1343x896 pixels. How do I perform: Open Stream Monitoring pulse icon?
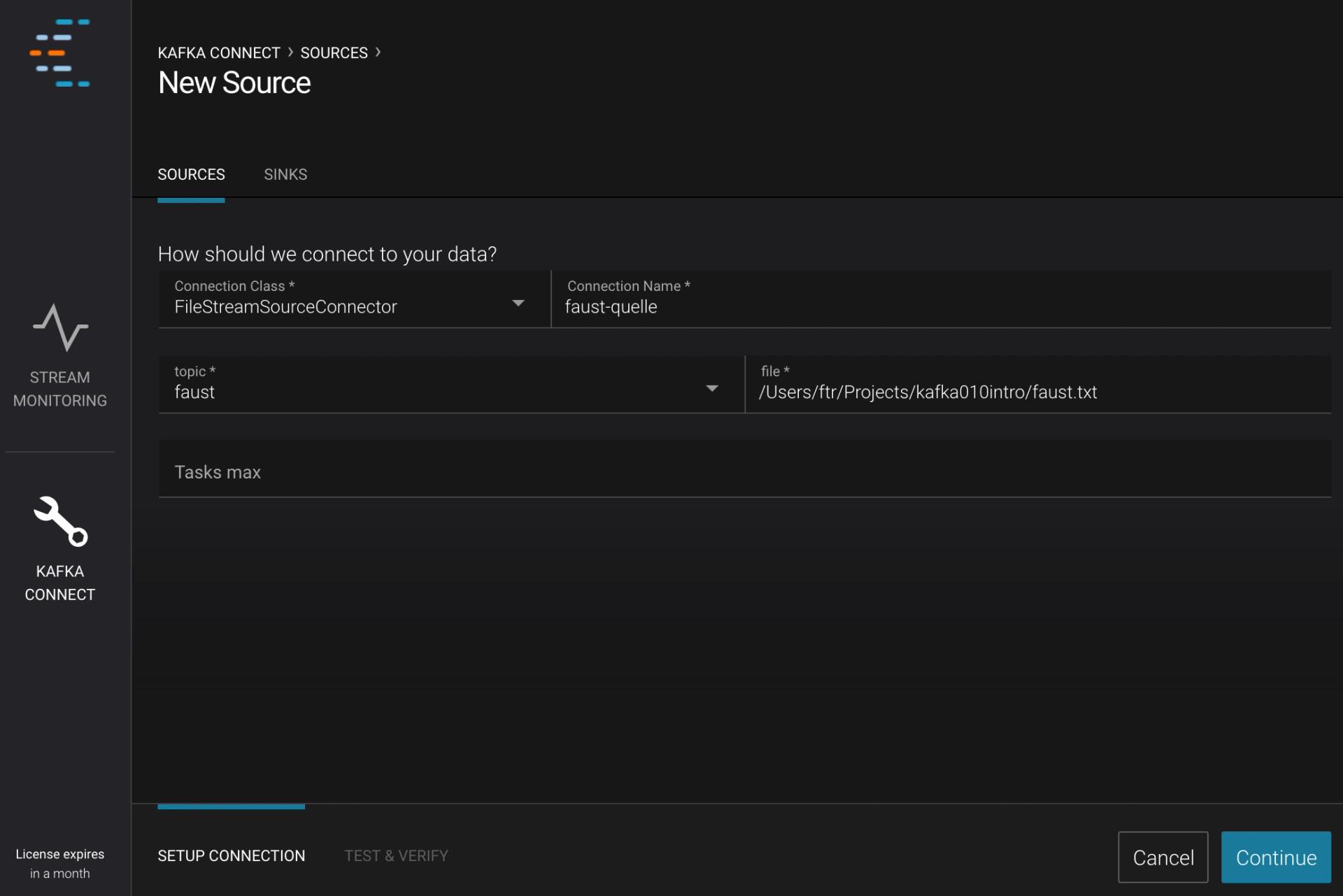60,327
